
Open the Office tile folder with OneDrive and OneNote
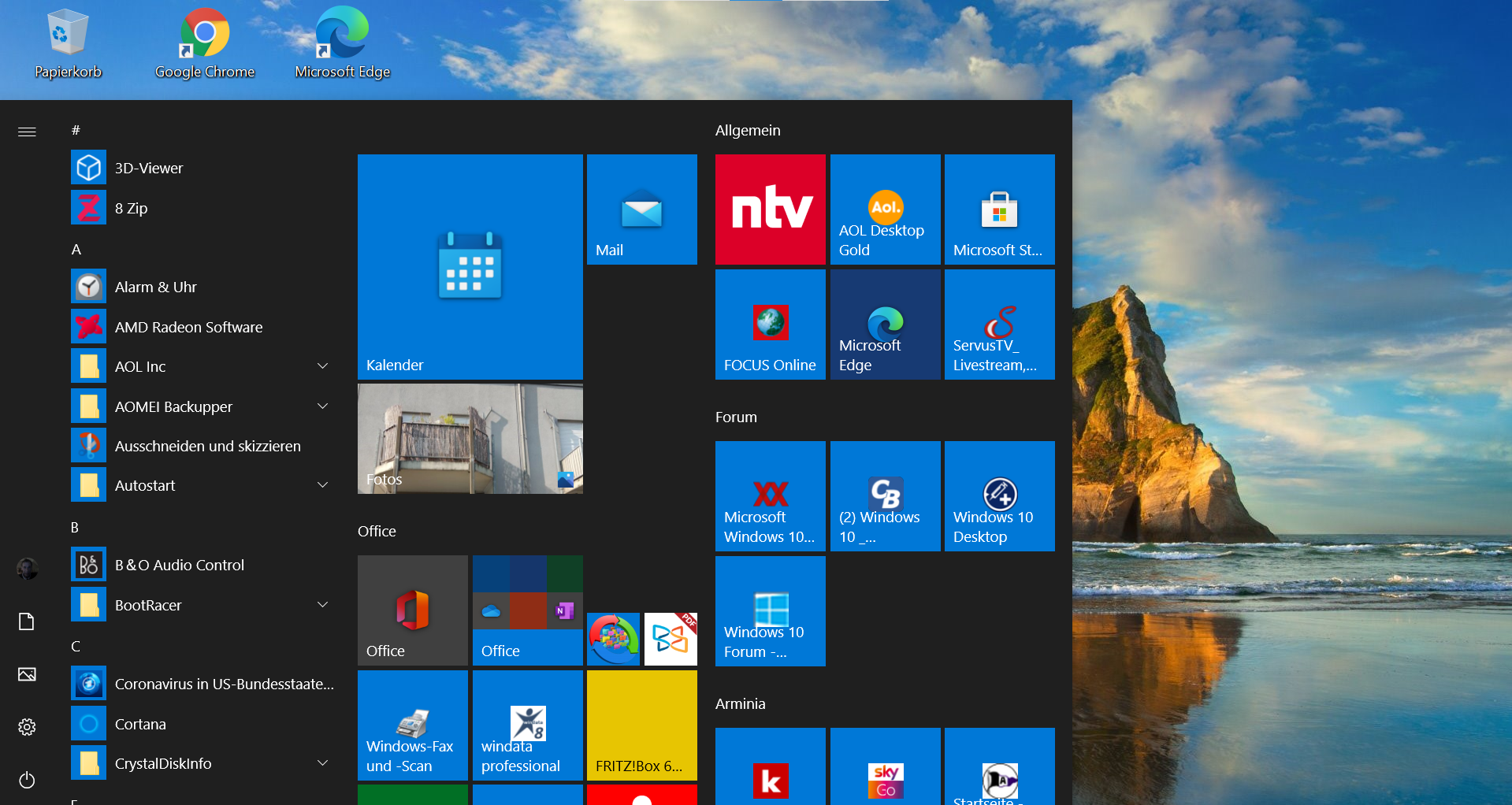[x=528, y=610]
